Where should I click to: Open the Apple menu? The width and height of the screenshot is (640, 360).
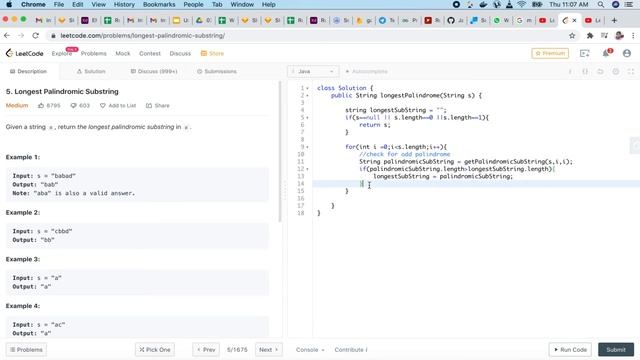[9, 4]
